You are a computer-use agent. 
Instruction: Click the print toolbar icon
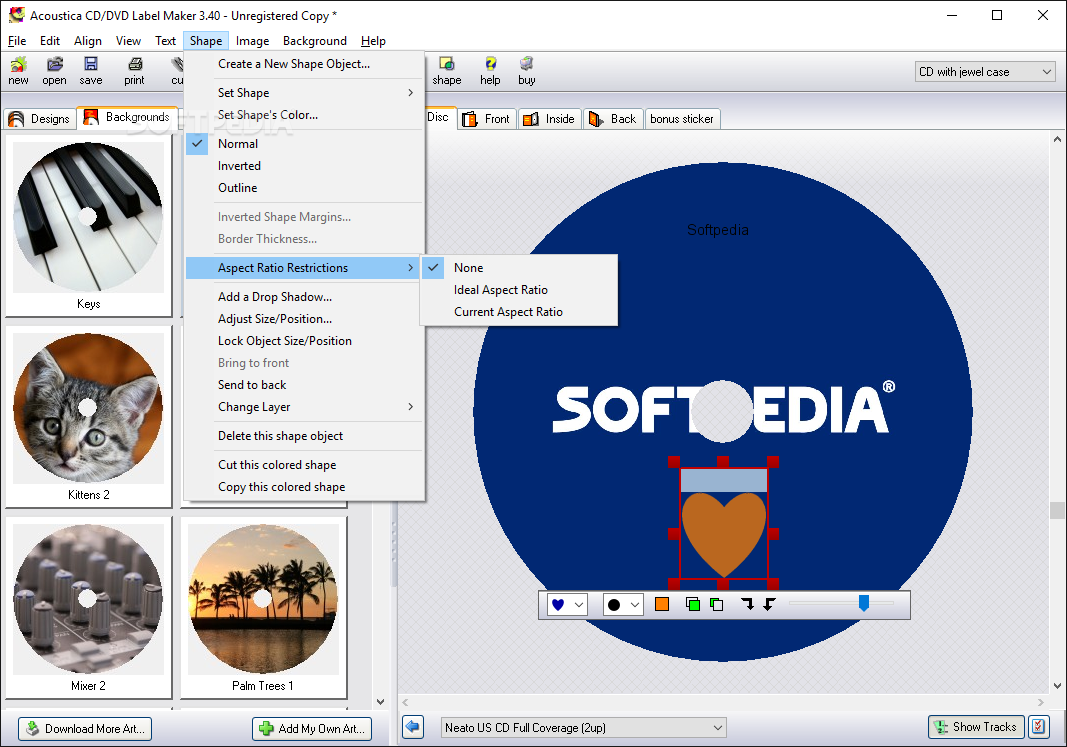[x=135, y=71]
